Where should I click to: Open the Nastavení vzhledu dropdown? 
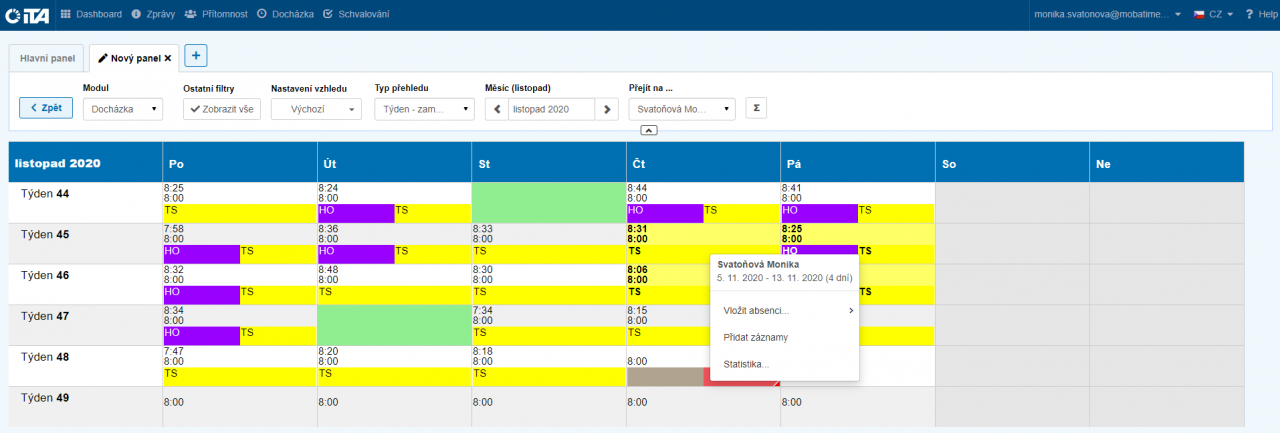point(316,109)
